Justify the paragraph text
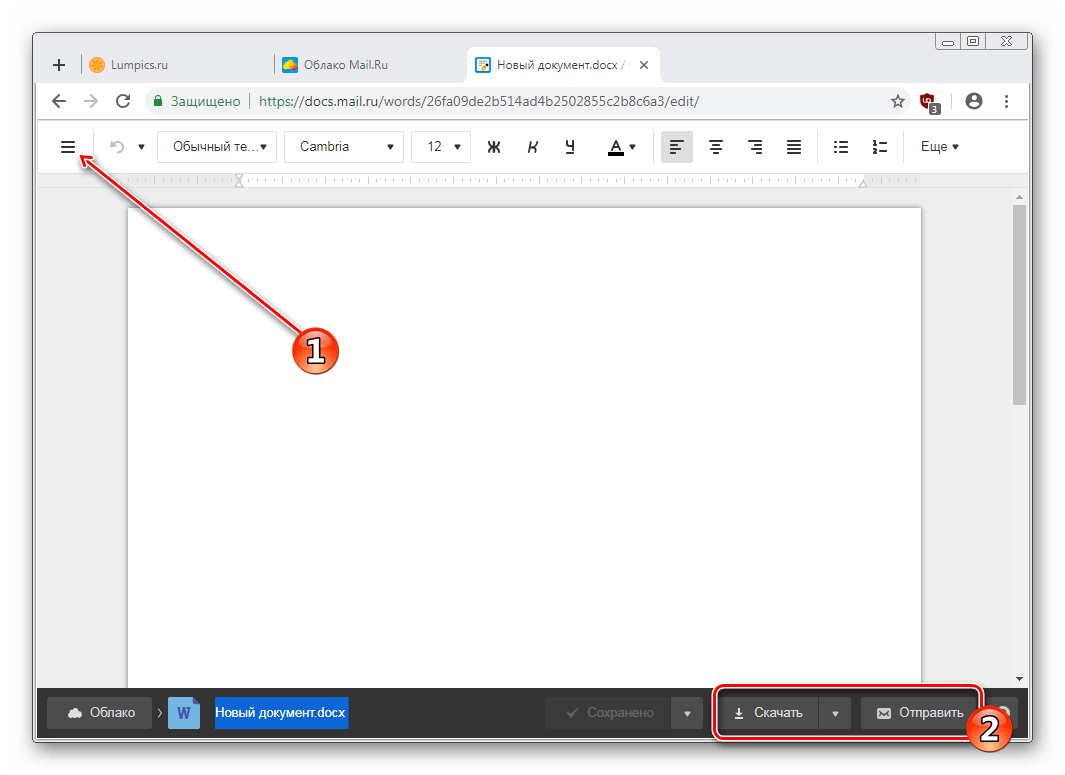1065x775 pixels. click(x=793, y=147)
